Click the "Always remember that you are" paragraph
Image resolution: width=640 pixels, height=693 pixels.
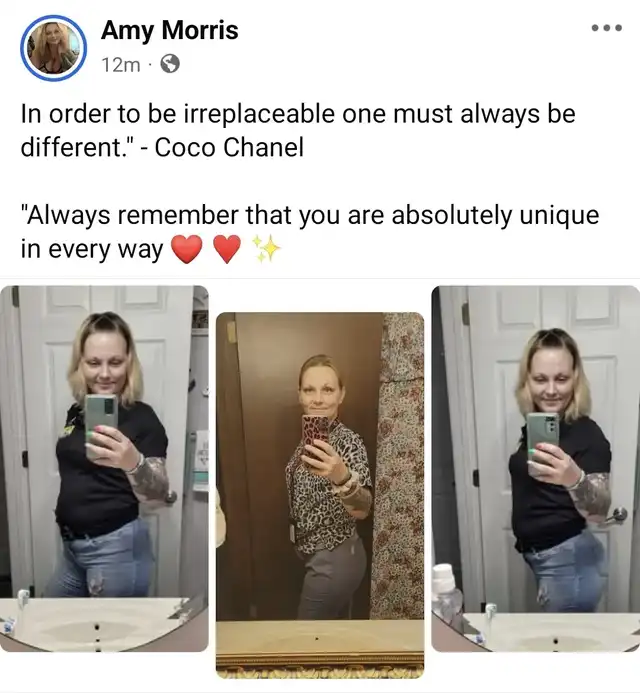pos(310,232)
